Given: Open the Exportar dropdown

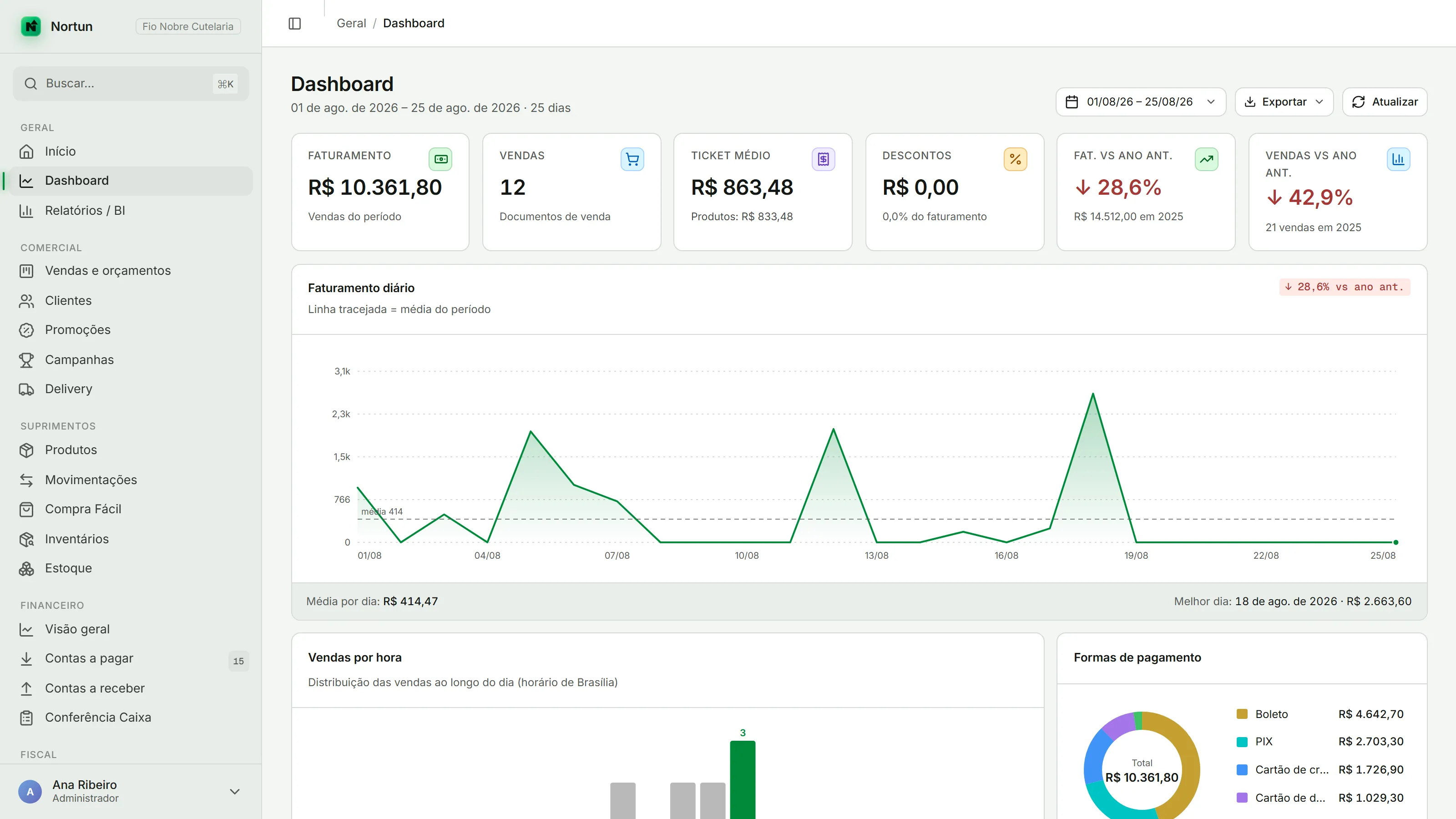Looking at the screenshot, I should [1284, 102].
